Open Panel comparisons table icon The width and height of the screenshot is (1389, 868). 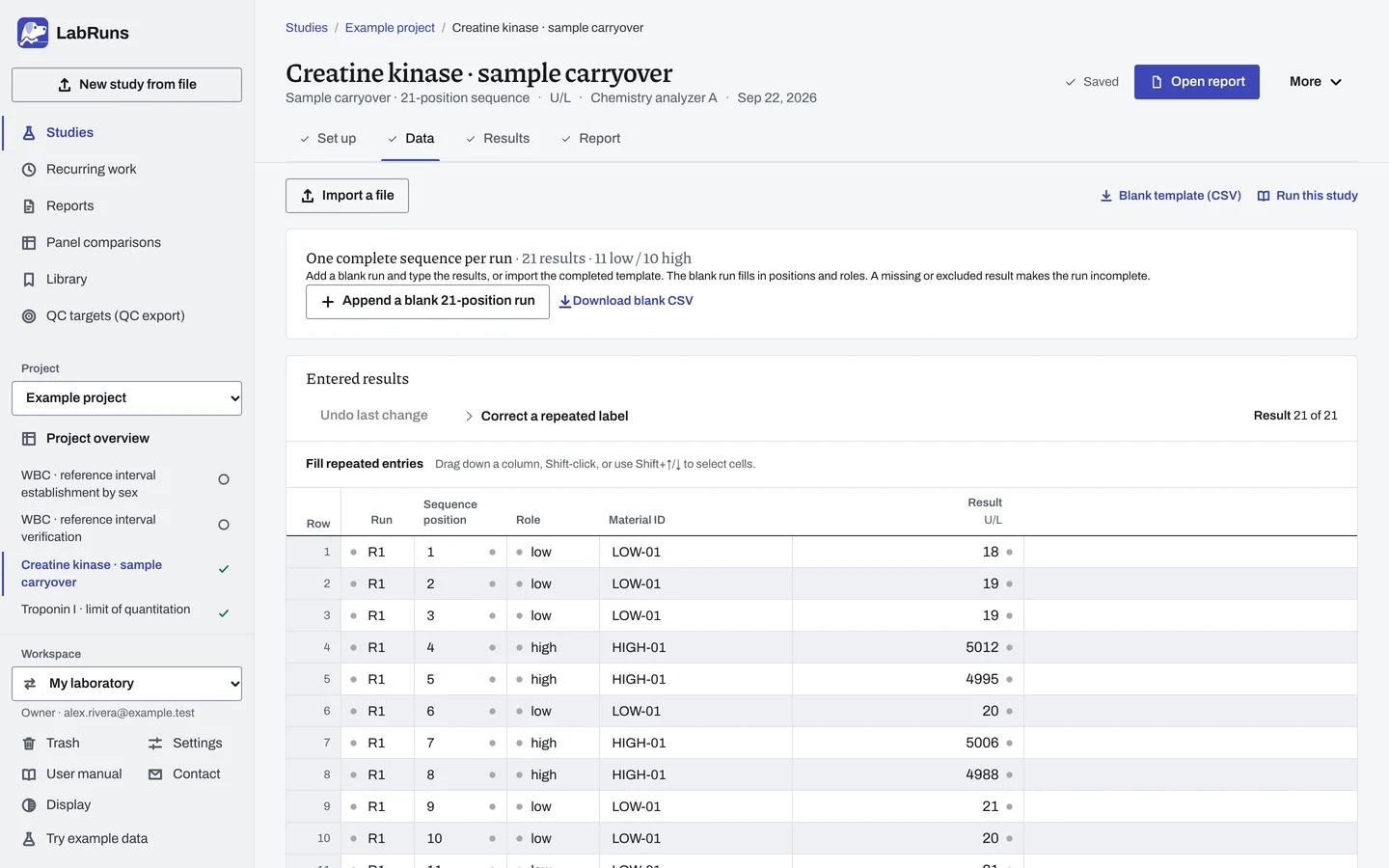[x=29, y=243]
